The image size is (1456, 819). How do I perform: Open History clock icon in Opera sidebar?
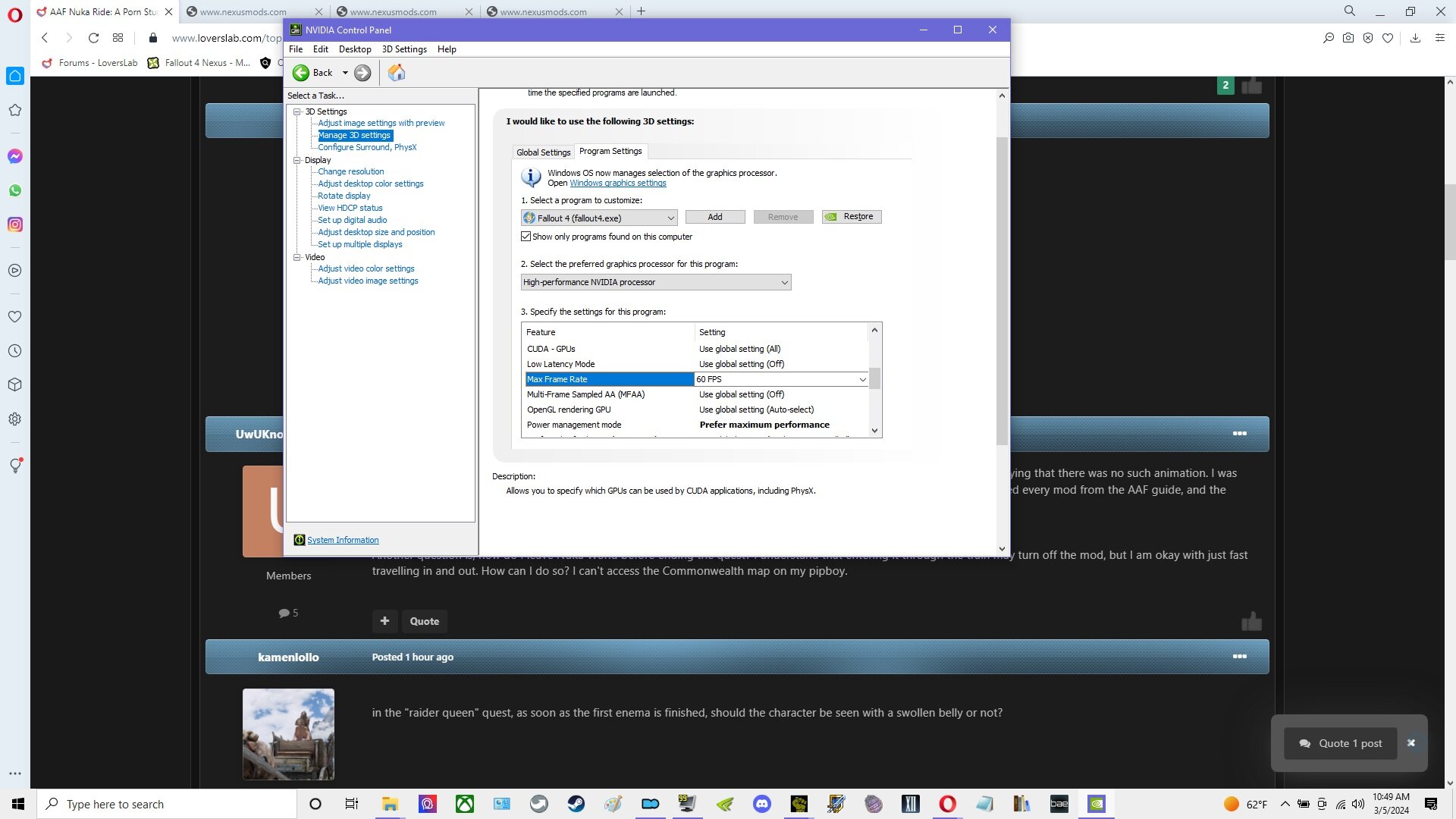pos(15,350)
